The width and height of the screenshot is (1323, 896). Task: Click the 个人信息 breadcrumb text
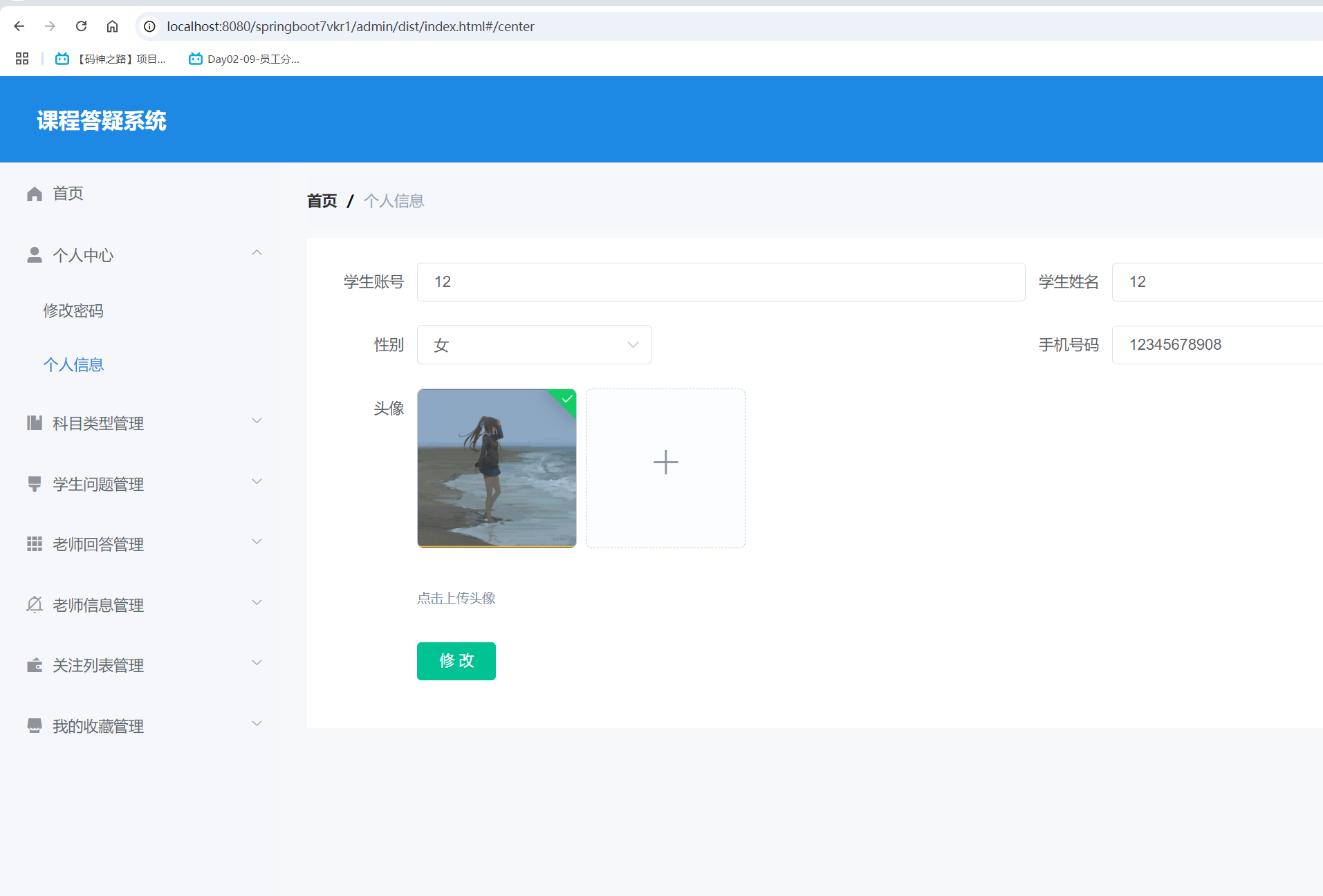tap(394, 201)
